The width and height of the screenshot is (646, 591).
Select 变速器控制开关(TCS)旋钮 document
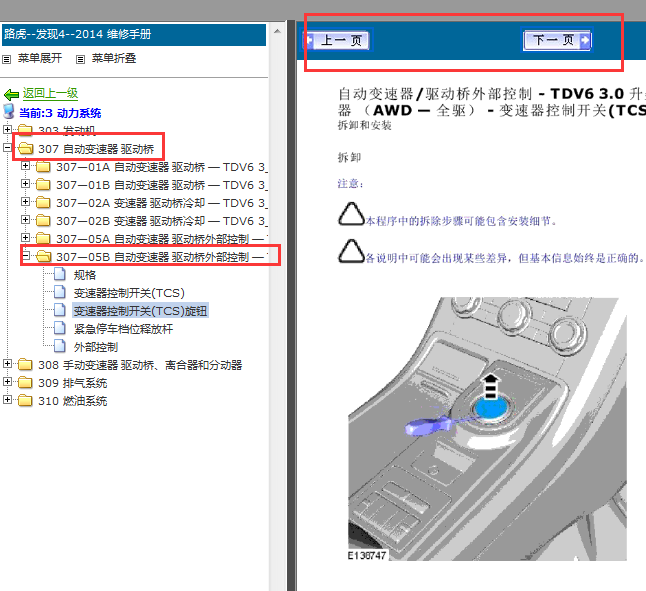140,311
